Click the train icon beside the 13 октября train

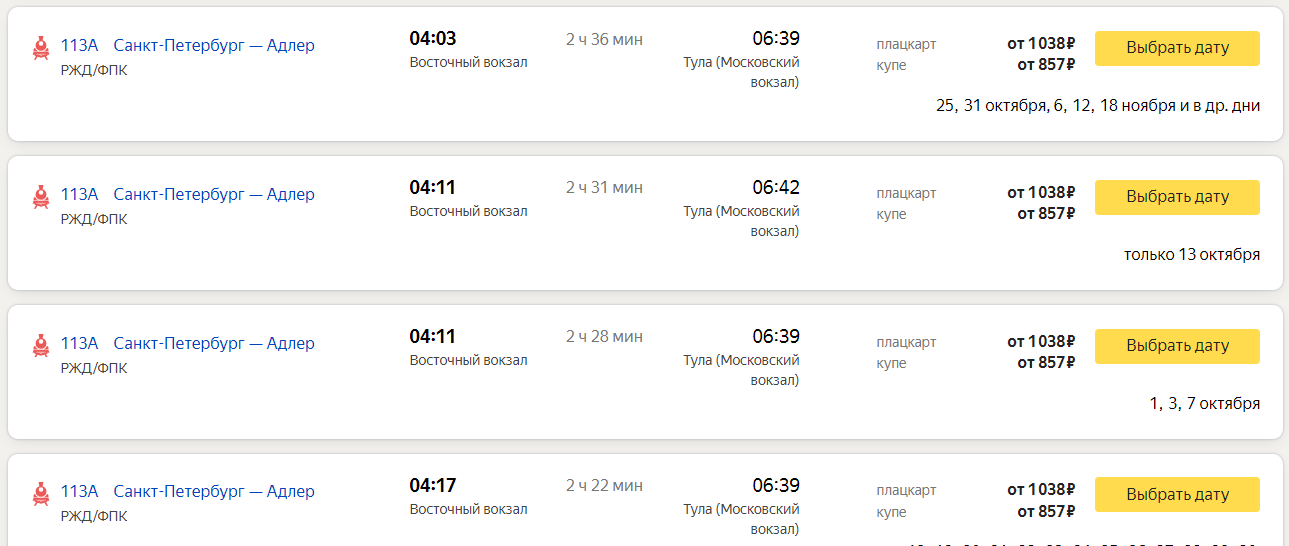point(41,197)
